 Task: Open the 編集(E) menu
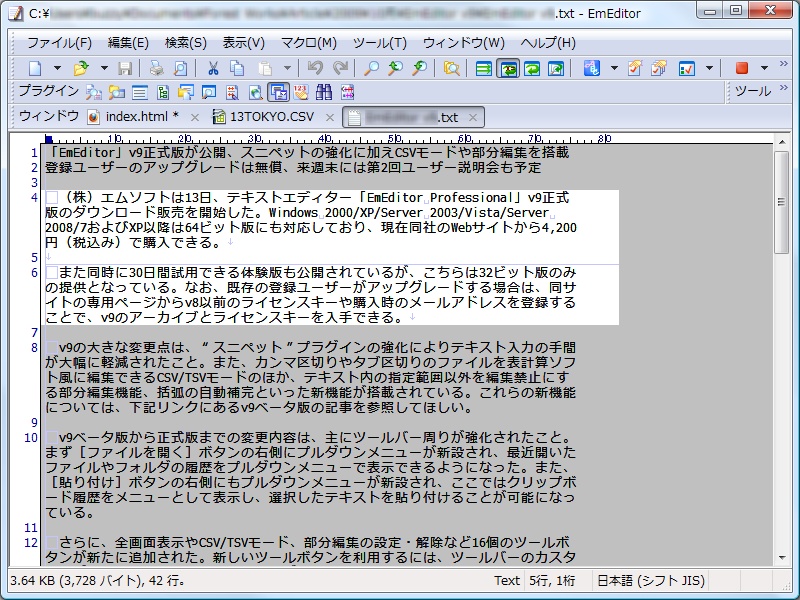pyautogui.click(x=128, y=43)
